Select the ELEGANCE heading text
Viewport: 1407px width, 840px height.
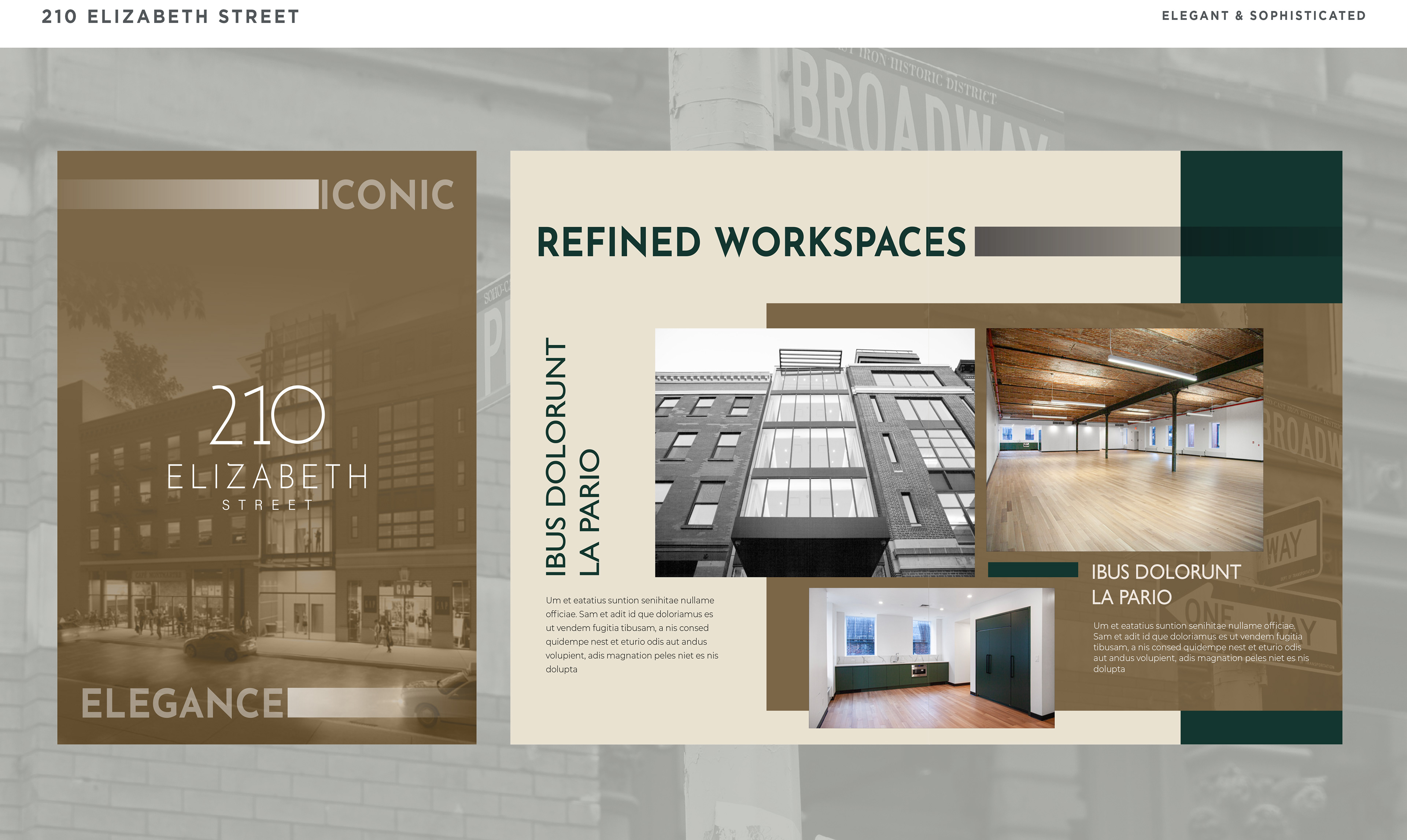coord(182,704)
